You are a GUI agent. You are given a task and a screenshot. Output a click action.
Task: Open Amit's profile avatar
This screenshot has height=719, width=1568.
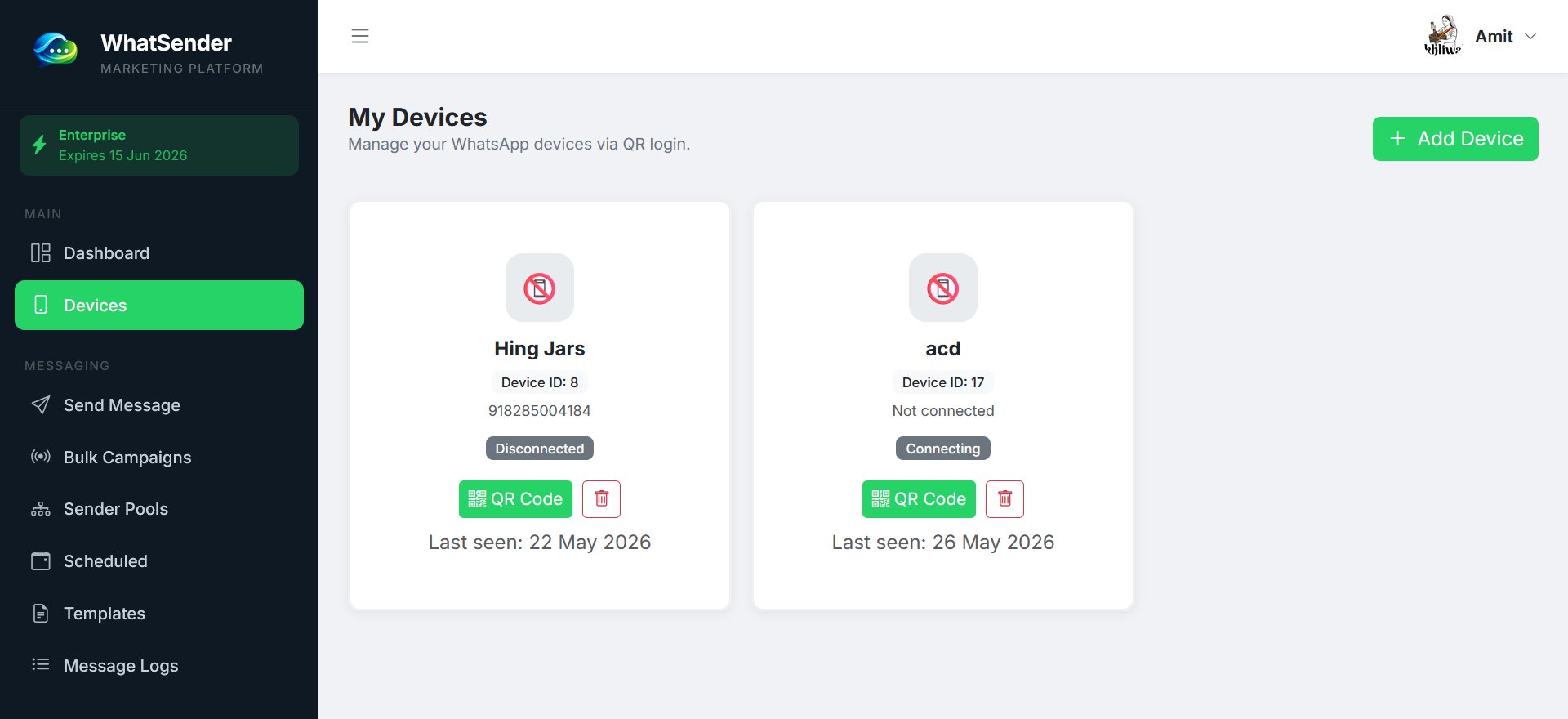point(1443,36)
